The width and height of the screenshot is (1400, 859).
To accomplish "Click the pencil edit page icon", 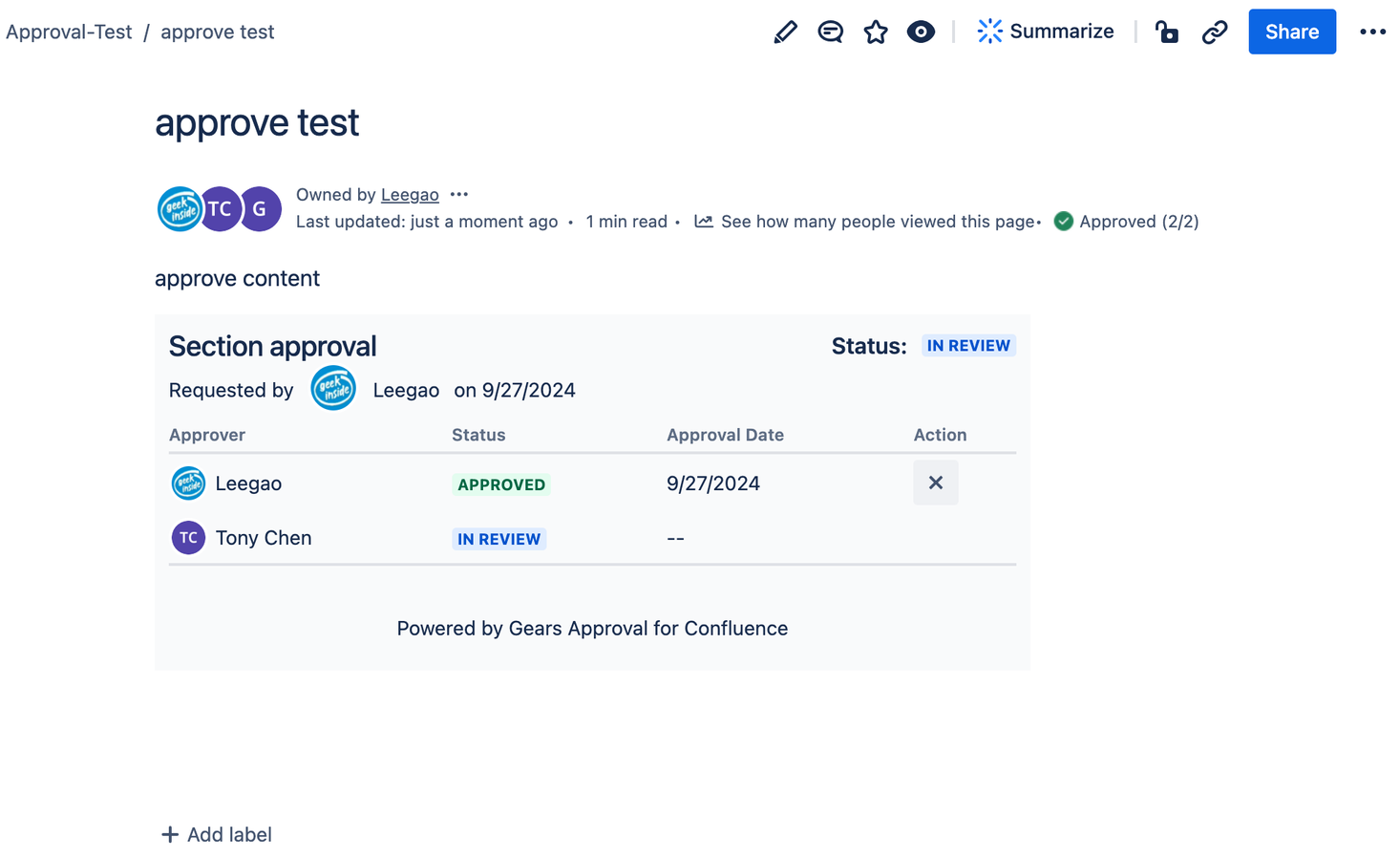I will pyautogui.click(x=785, y=32).
